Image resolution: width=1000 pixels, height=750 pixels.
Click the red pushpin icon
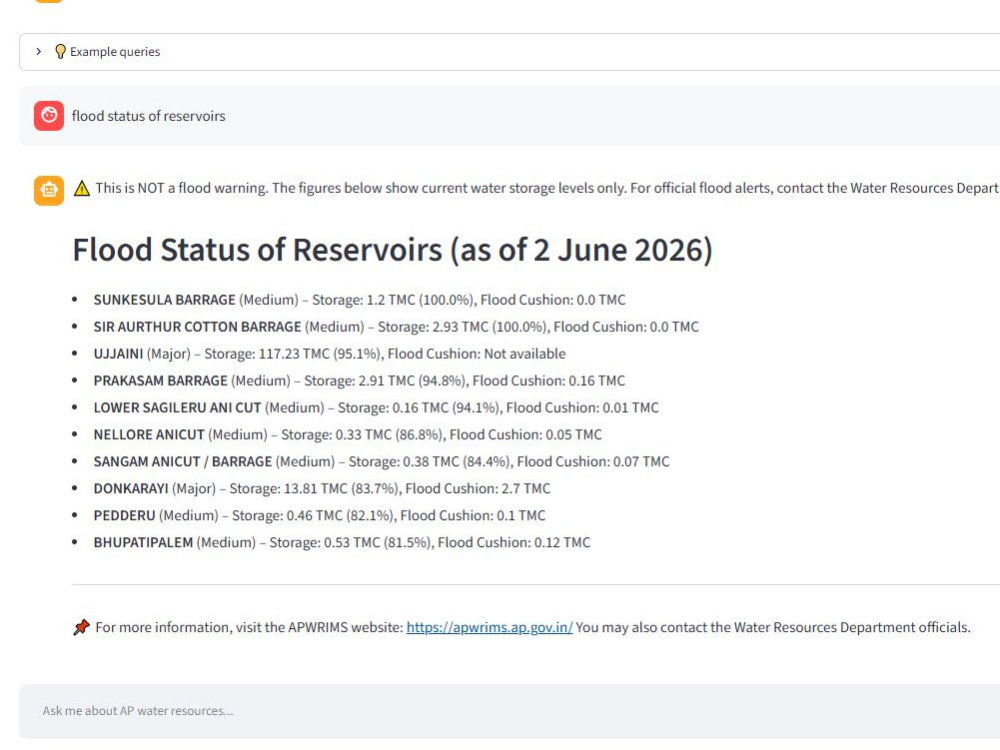pyautogui.click(x=82, y=628)
